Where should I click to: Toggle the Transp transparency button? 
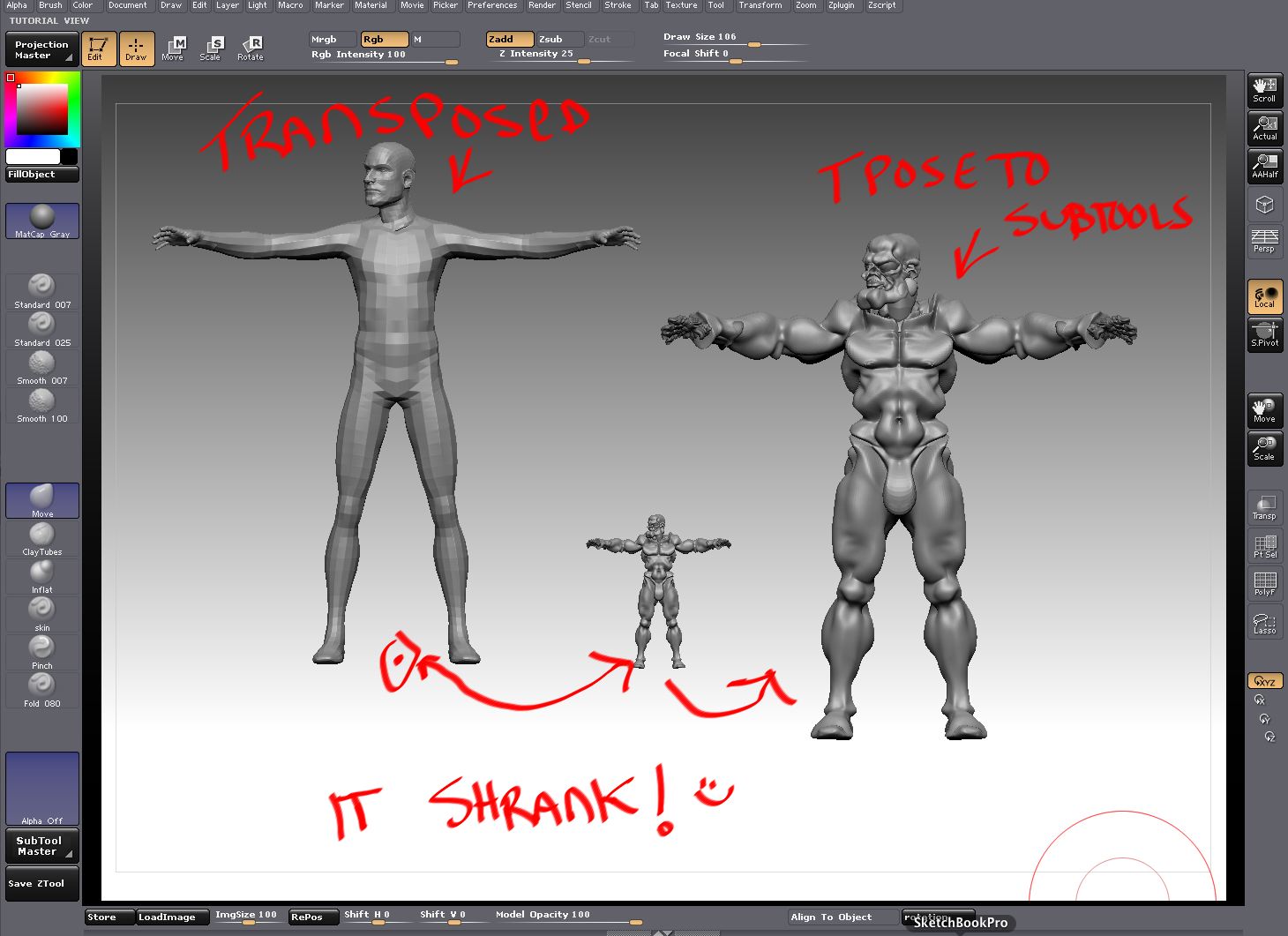1264,507
